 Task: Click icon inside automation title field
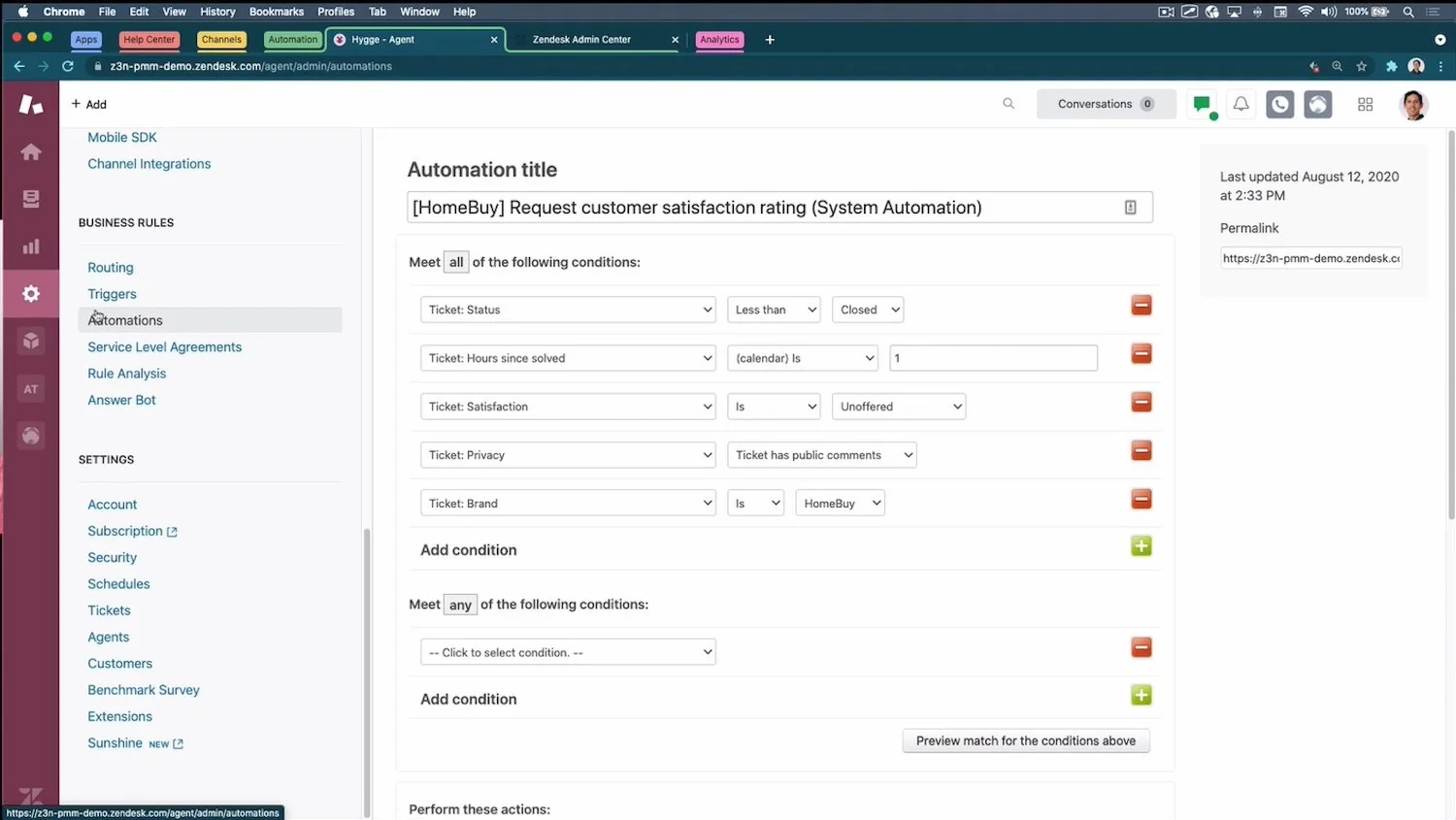coord(1130,208)
